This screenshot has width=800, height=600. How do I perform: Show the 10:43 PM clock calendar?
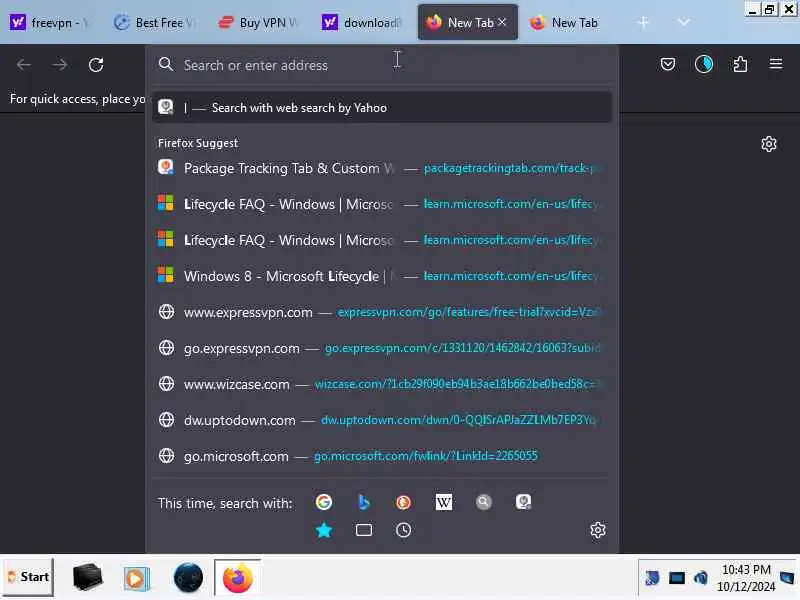[x=745, y=578]
